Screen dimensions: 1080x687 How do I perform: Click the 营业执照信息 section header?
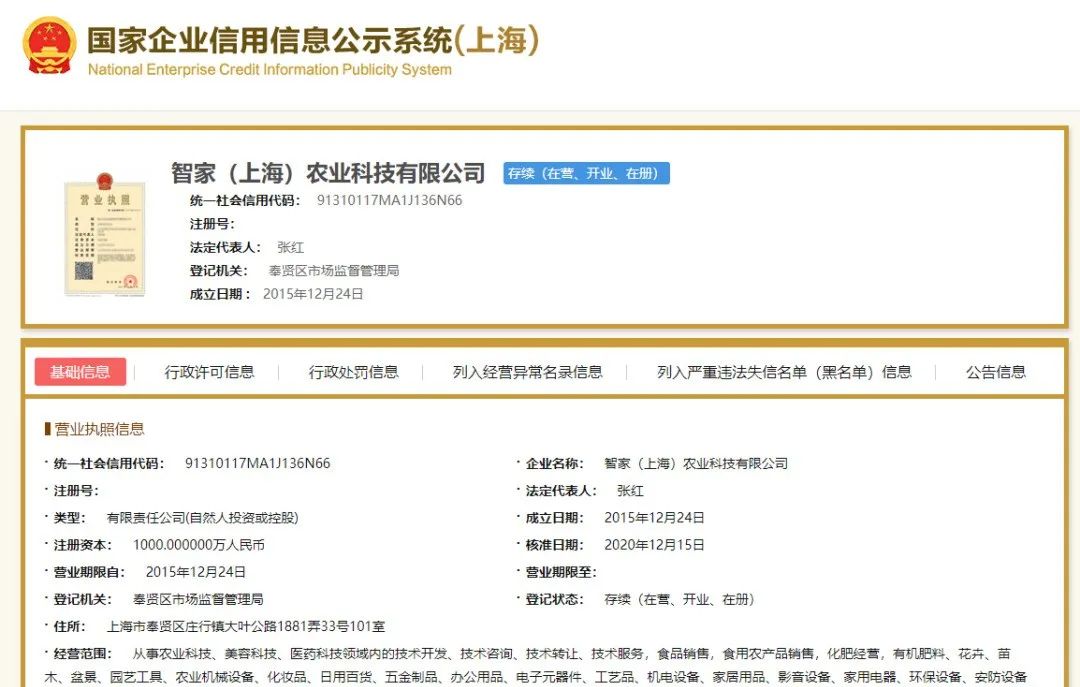99,429
